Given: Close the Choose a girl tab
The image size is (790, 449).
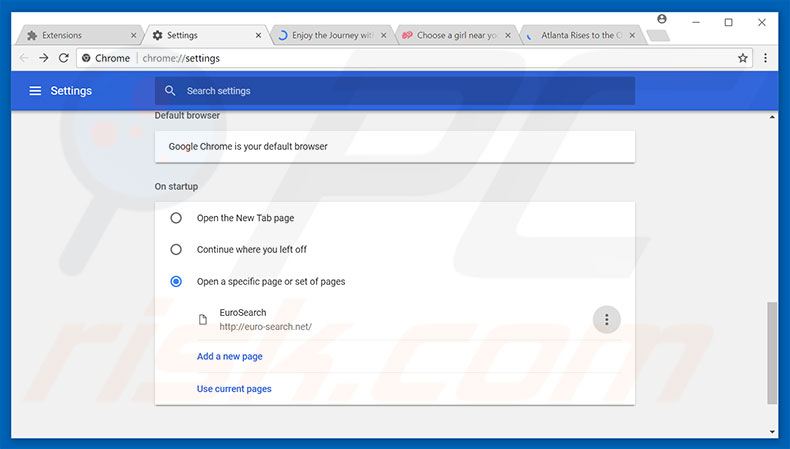Looking at the screenshot, I should (x=508, y=35).
